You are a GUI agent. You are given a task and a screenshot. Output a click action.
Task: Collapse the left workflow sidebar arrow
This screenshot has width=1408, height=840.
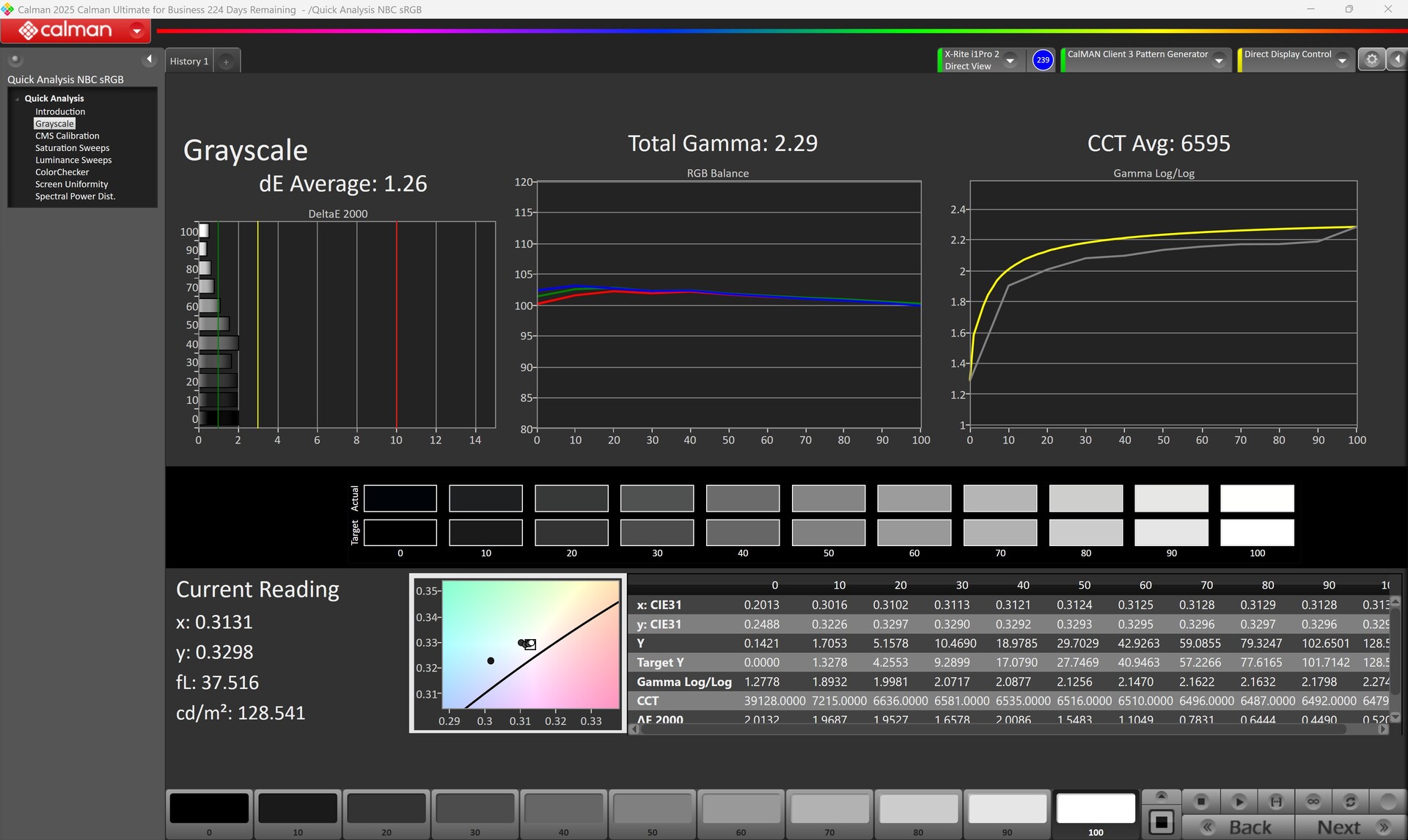tap(150, 59)
